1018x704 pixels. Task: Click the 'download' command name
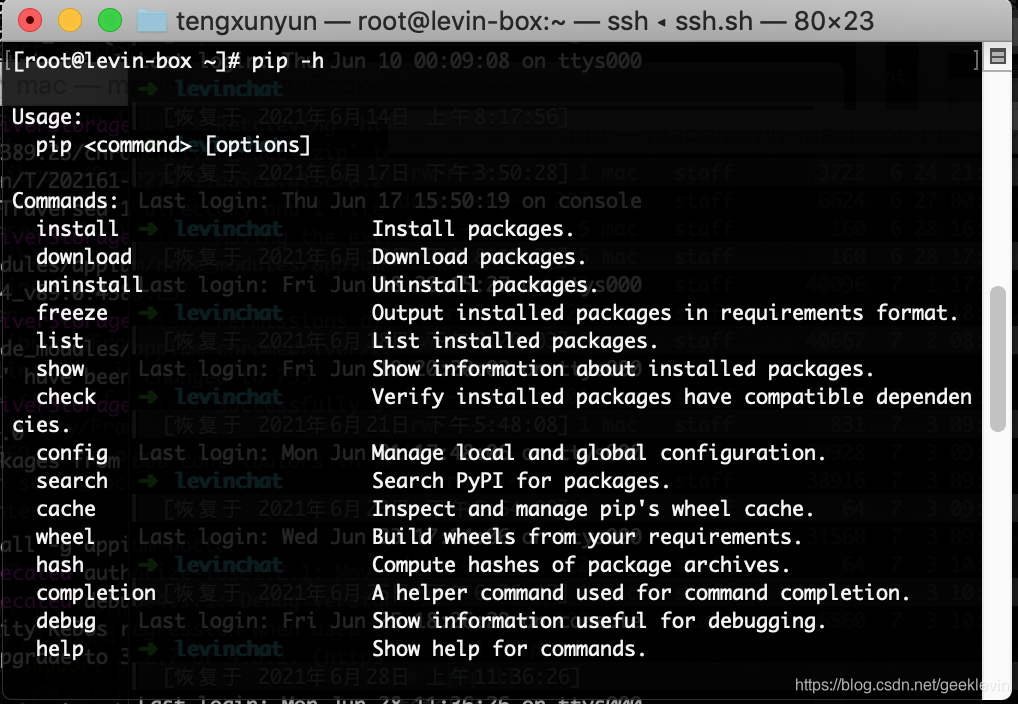pos(84,257)
